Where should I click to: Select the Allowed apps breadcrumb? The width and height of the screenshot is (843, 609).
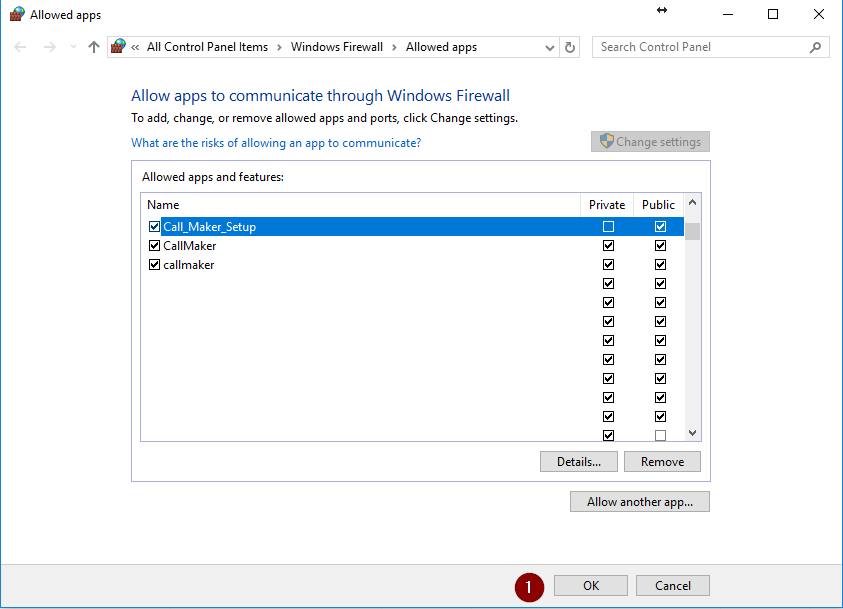pos(441,47)
